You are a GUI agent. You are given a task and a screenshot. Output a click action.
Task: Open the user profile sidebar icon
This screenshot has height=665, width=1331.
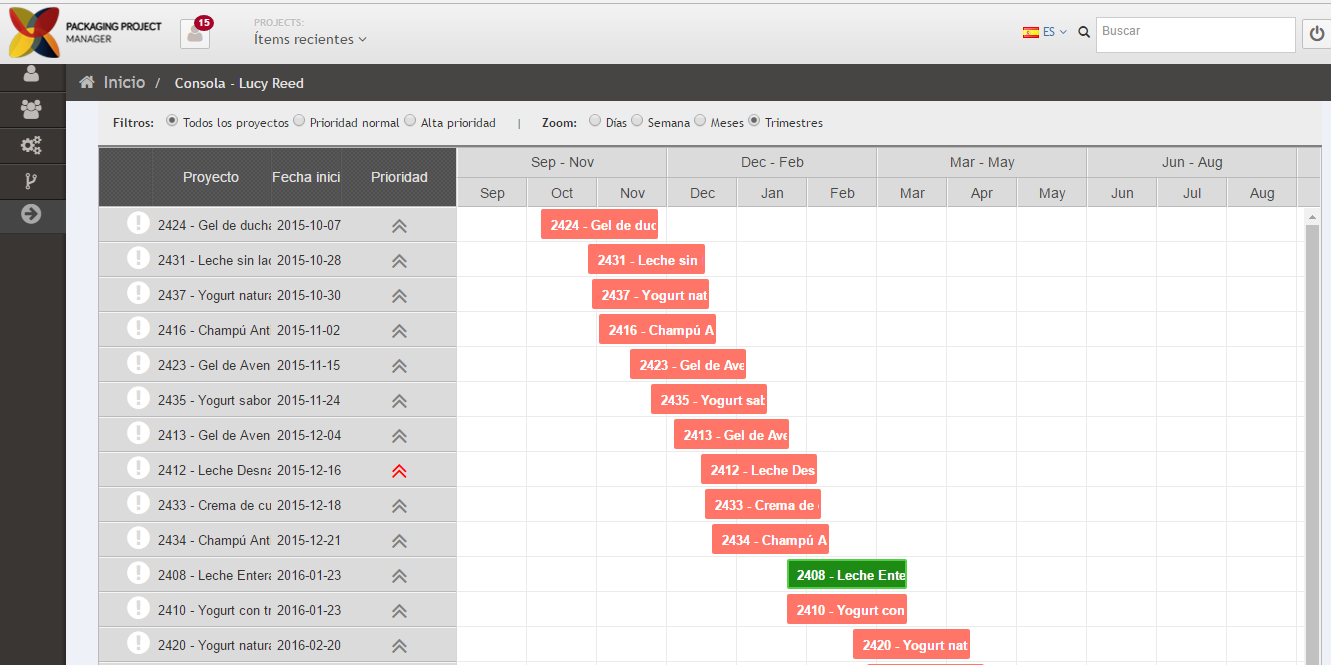point(31,75)
